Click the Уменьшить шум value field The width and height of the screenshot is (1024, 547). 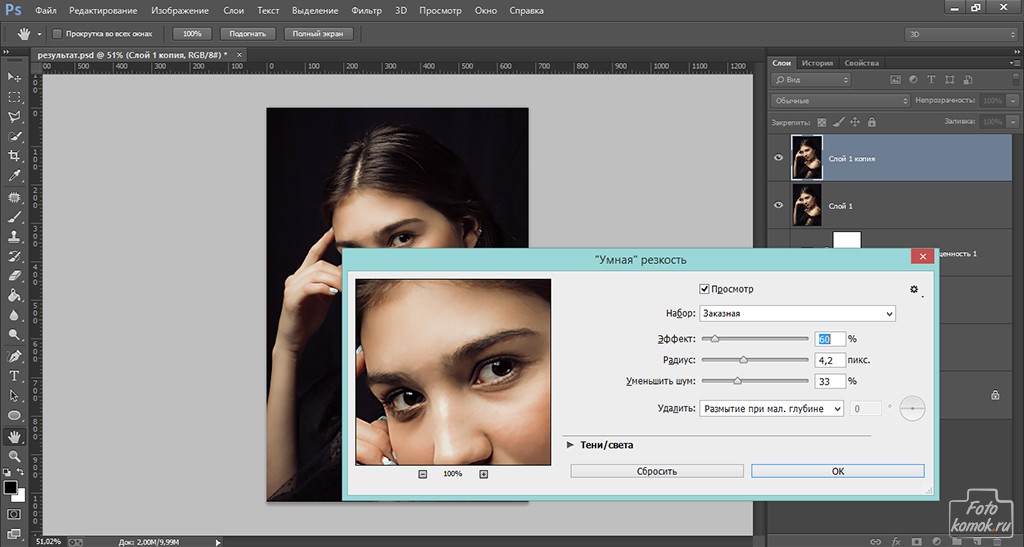click(829, 381)
